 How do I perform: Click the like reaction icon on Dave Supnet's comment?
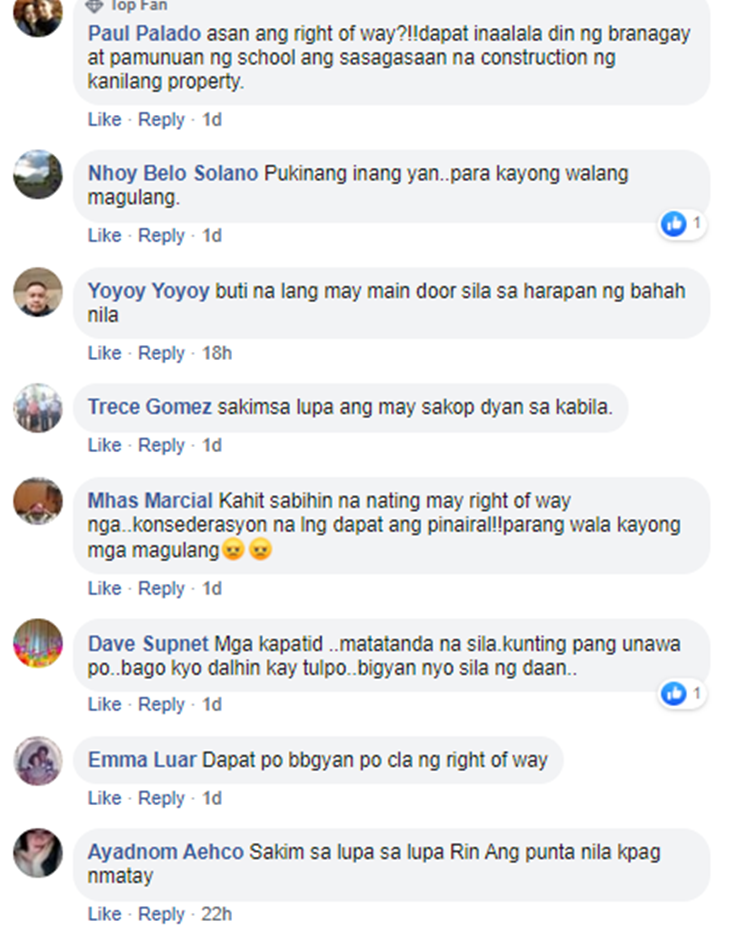point(673,694)
